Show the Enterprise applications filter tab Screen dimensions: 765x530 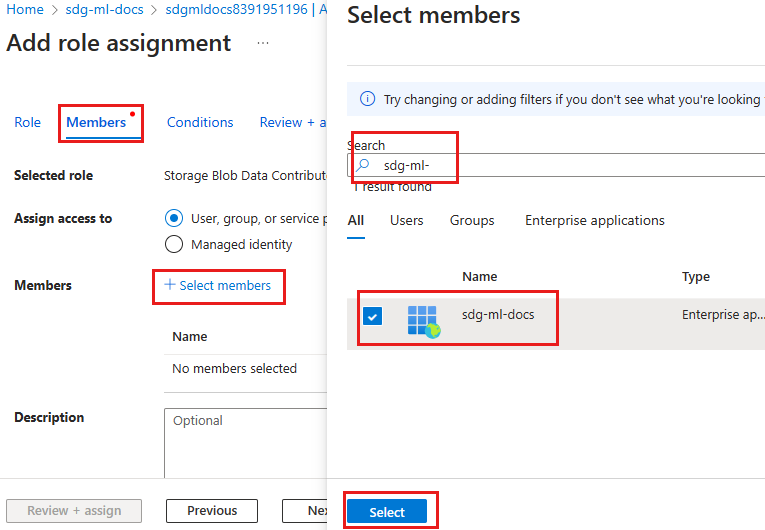[x=594, y=220]
